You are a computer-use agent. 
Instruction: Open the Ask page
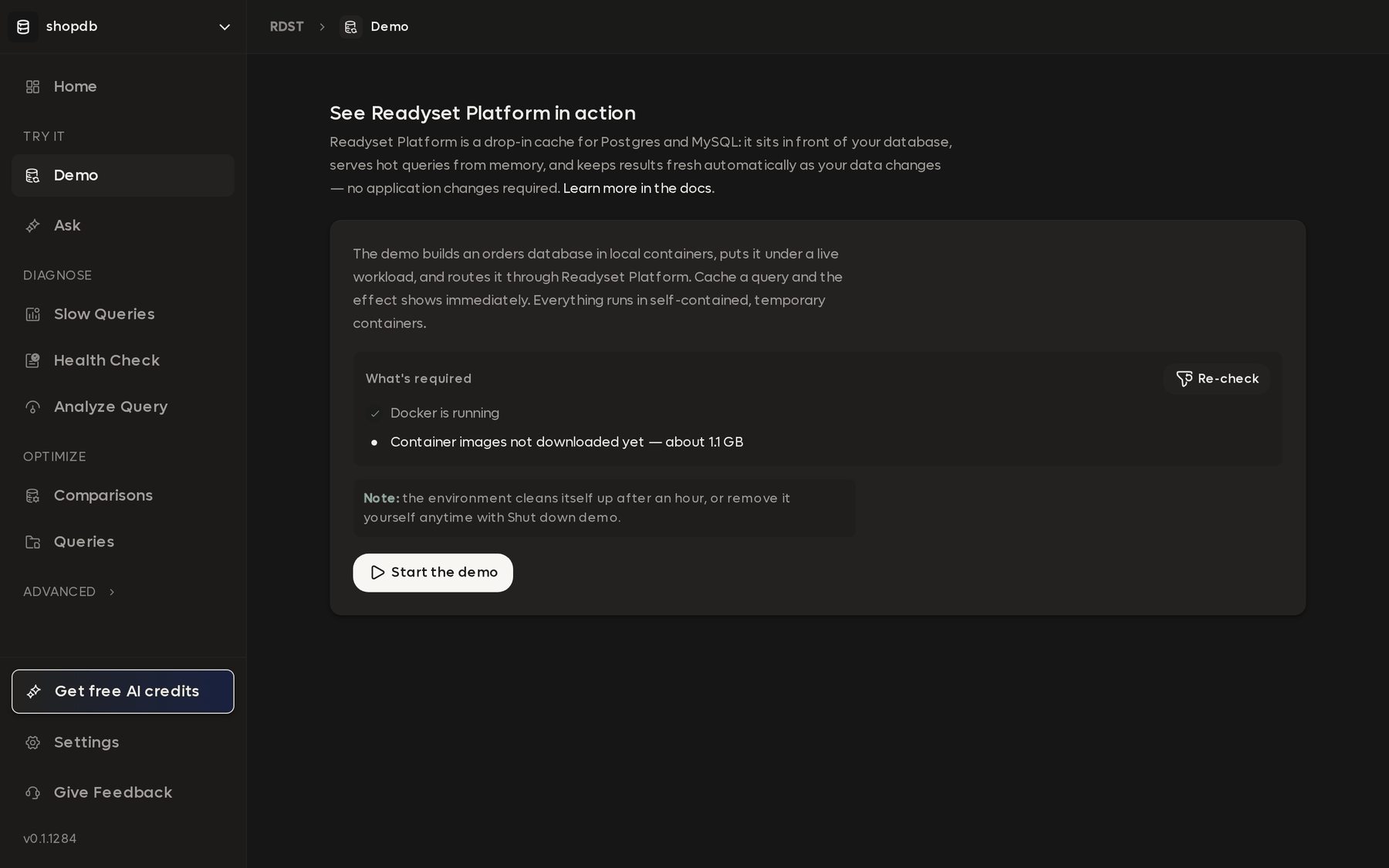123,226
